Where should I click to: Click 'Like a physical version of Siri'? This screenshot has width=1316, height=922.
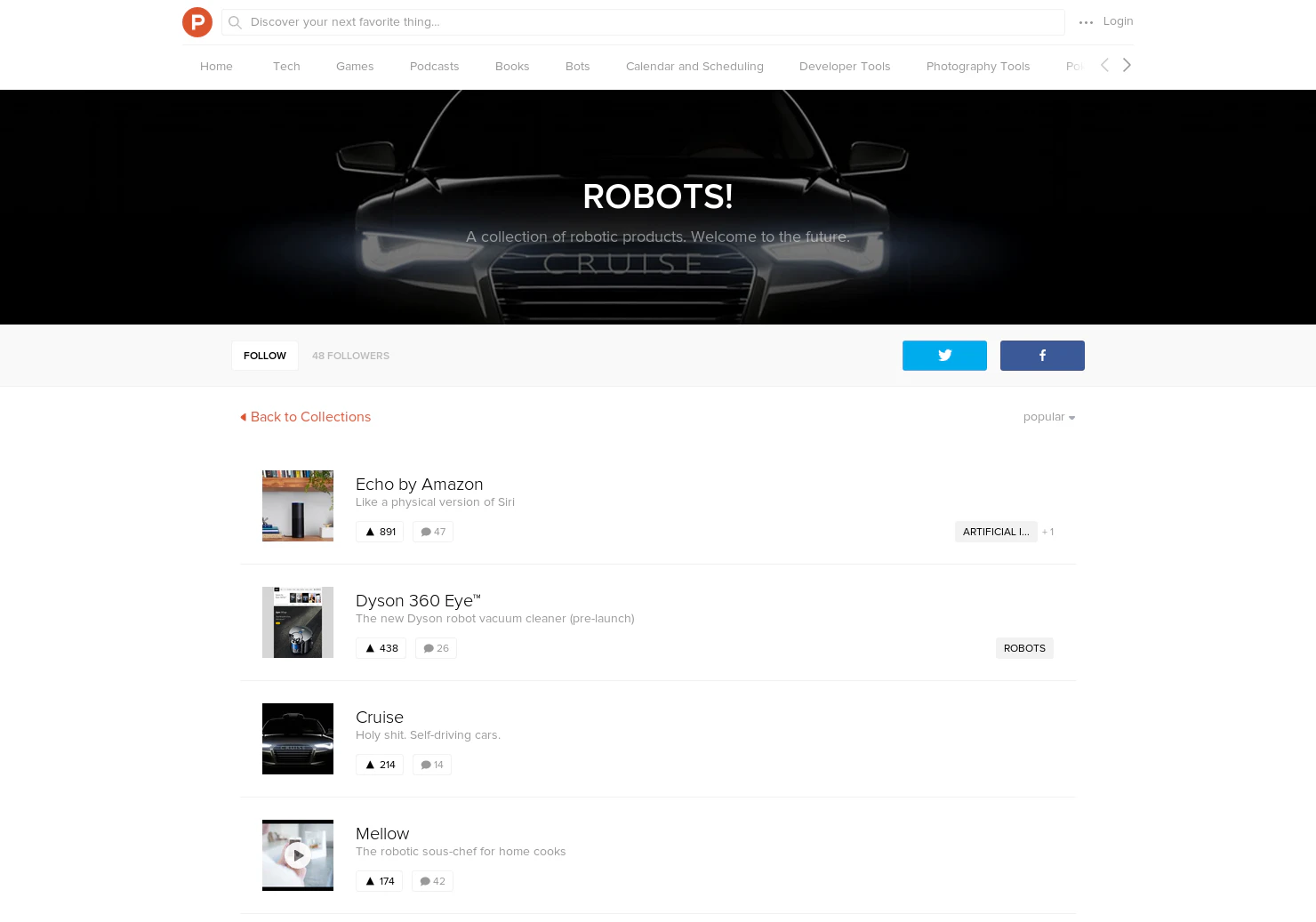pos(436,502)
